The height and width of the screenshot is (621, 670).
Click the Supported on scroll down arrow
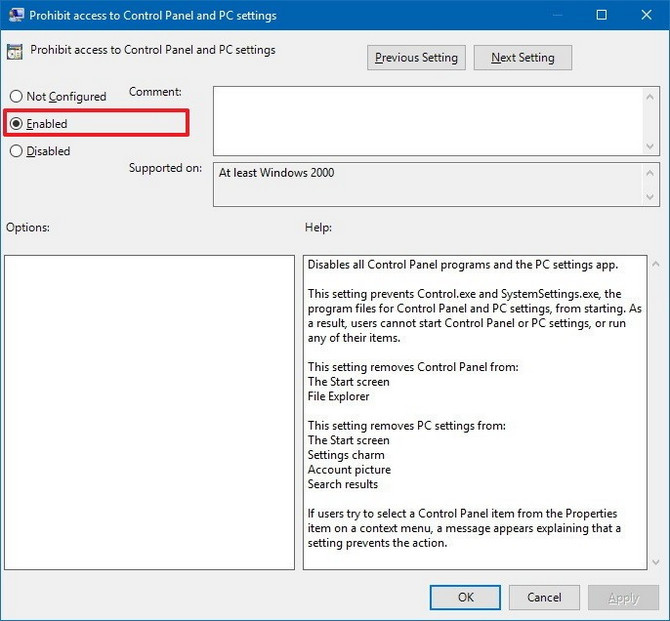651,197
